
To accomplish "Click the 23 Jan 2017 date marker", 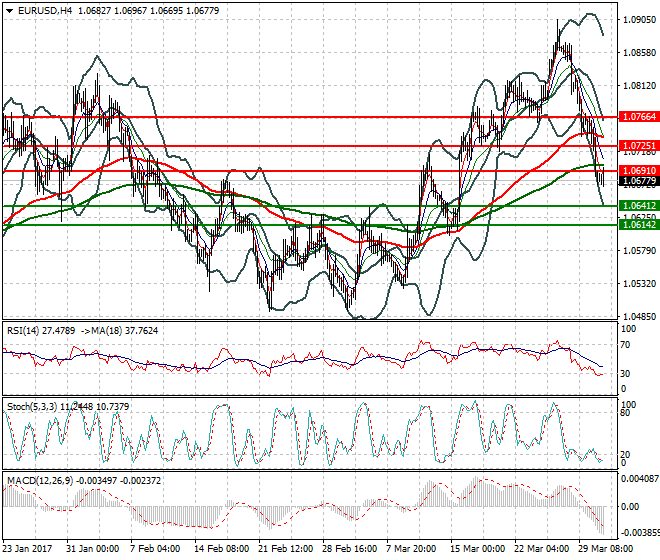I will (27, 549).
